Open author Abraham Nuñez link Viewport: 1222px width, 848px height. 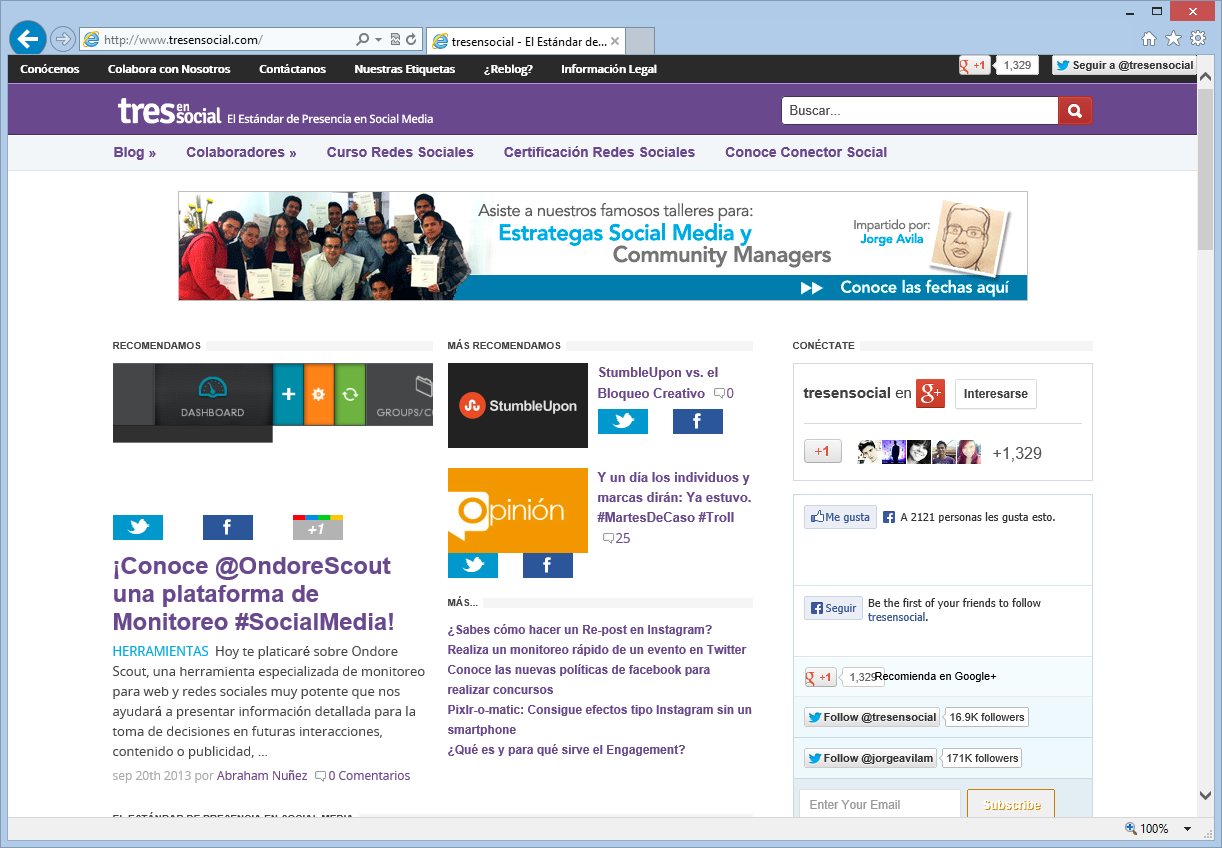pos(262,775)
